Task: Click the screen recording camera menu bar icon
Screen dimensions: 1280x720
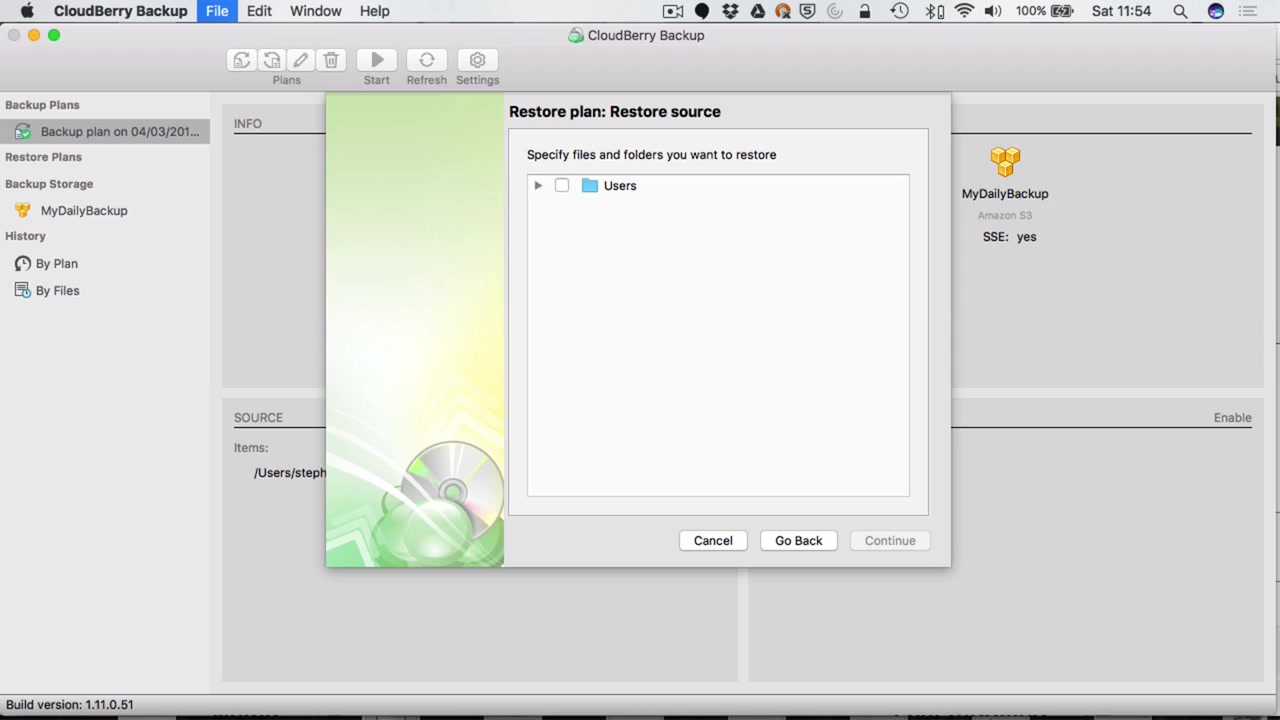Action: (x=673, y=11)
